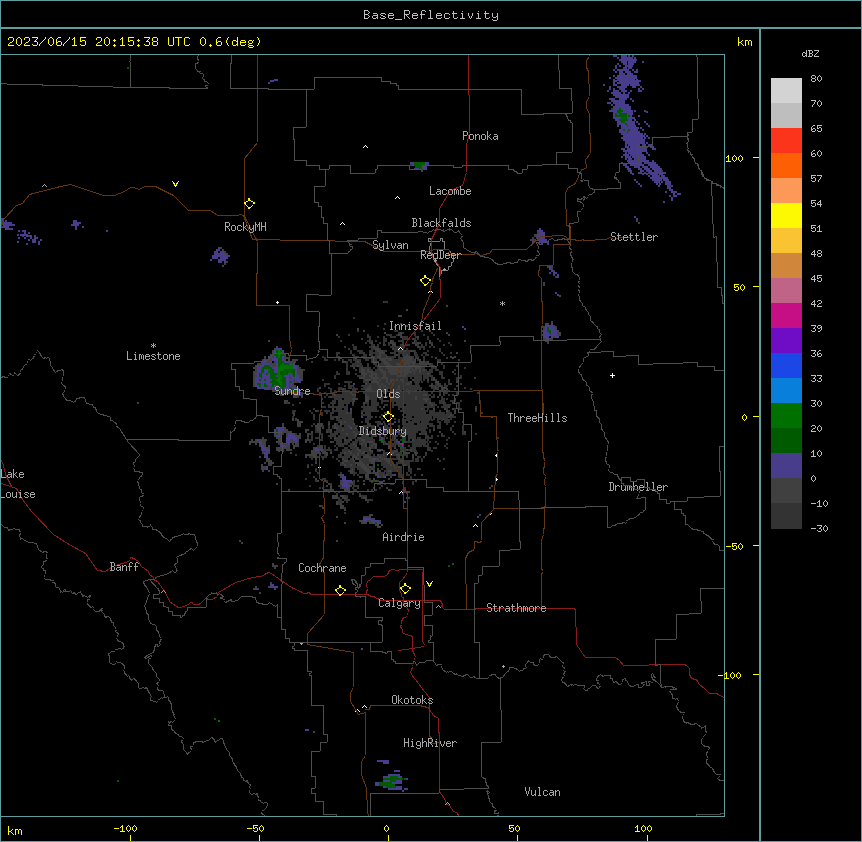The image size is (862, 842).
Task: Click the red 65 dBZ legend swatch
Action: (786, 141)
